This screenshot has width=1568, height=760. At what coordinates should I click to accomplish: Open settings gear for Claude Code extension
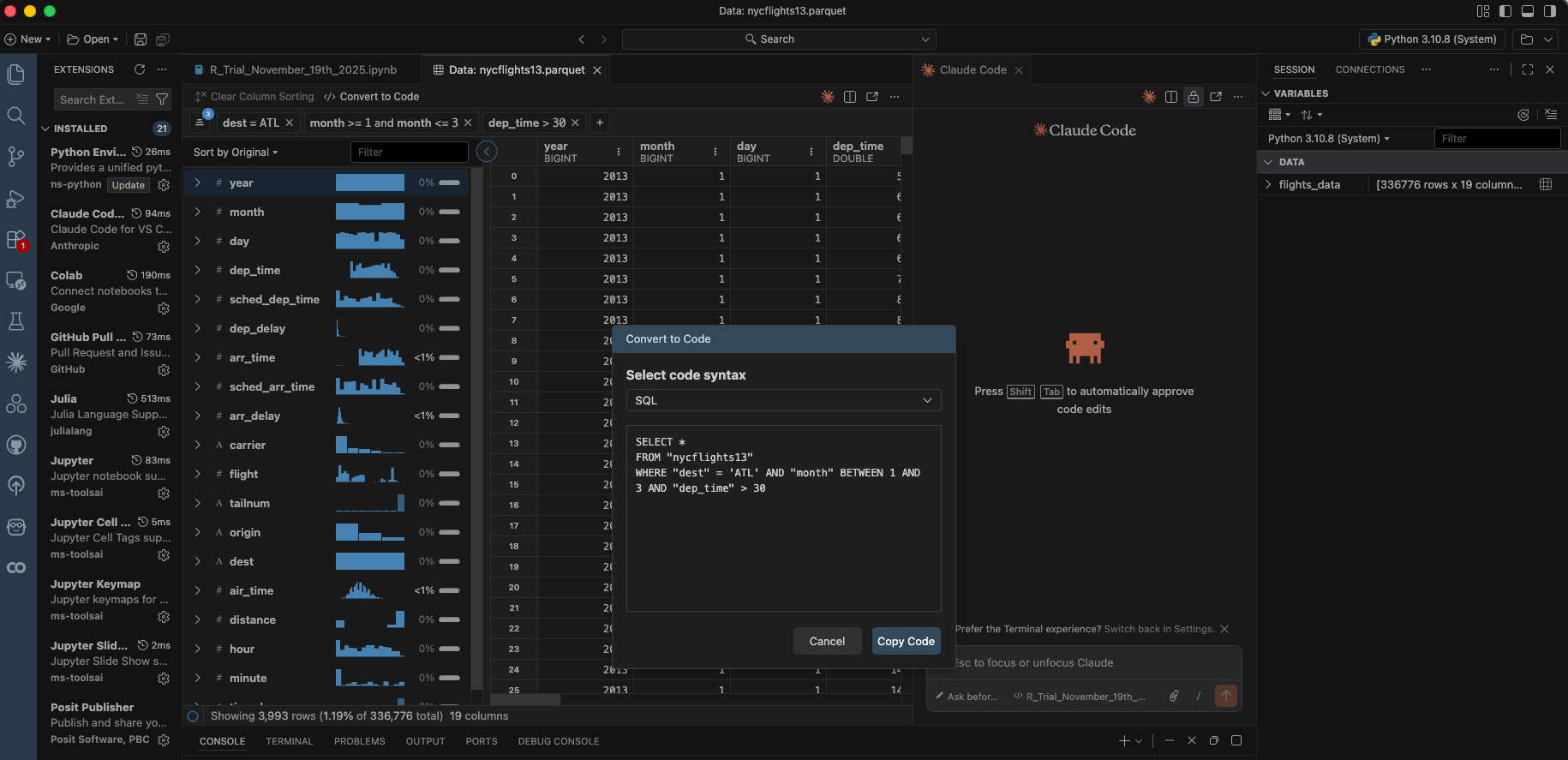click(164, 247)
